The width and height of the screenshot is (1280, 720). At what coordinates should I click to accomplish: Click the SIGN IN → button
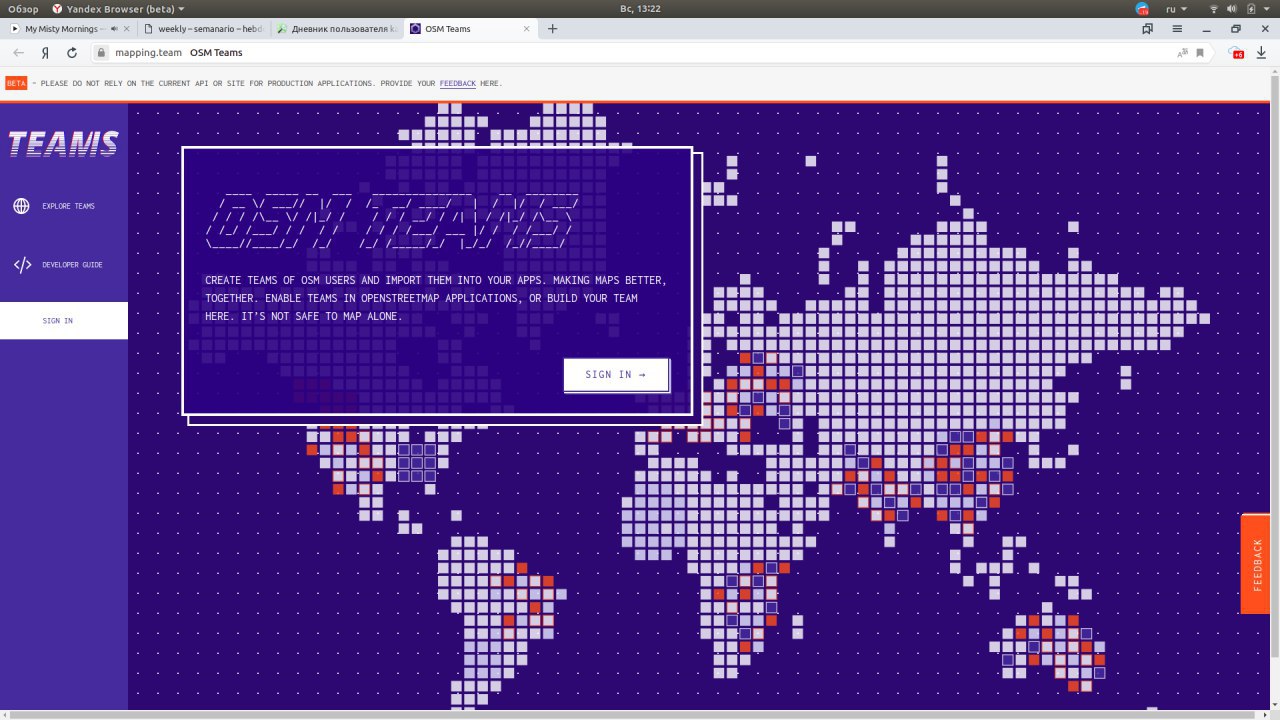point(616,374)
